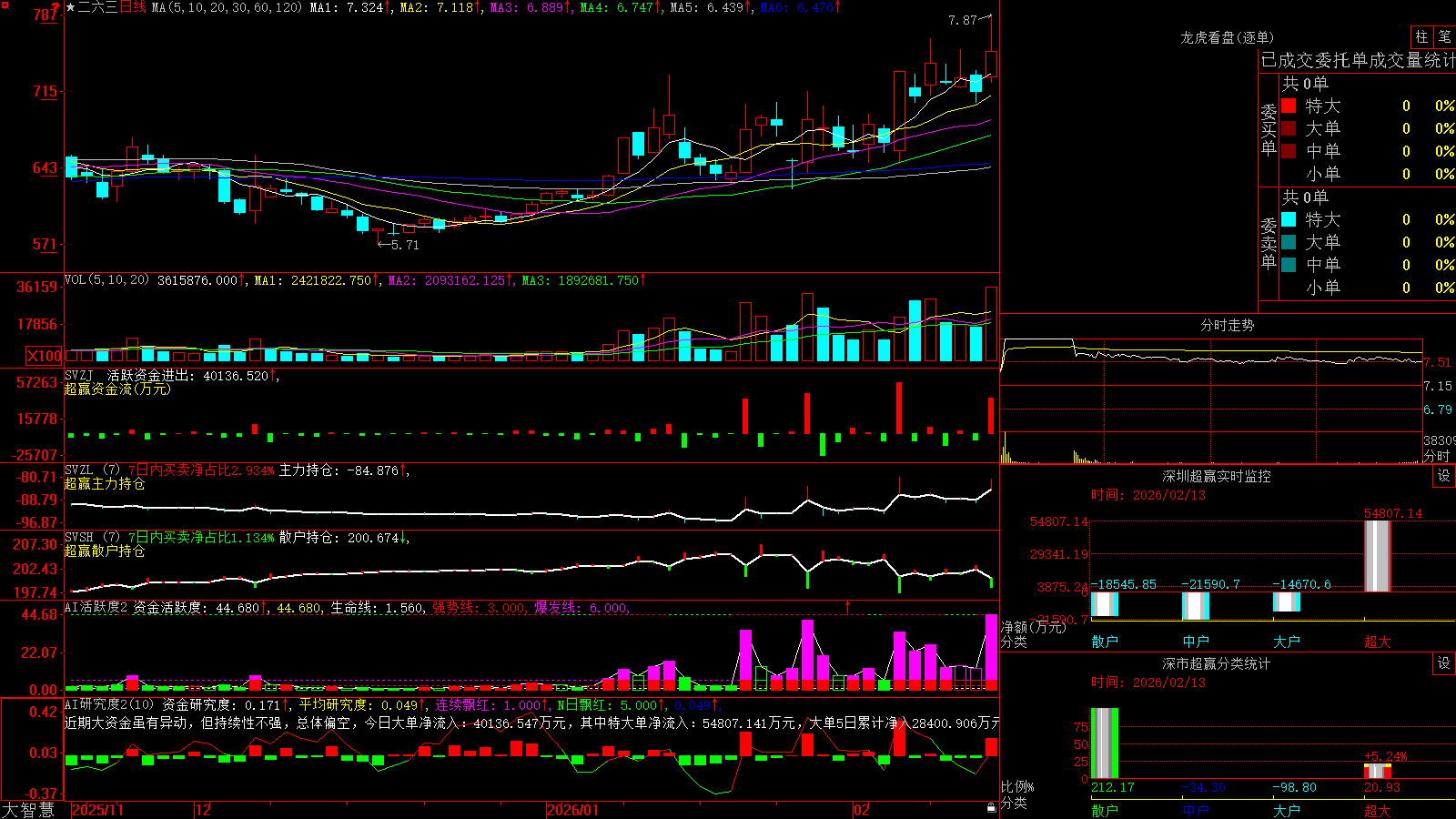Click the 强势线: 3.000 parameter text
This screenshot has width=1456, height=819.
(478, 607)
